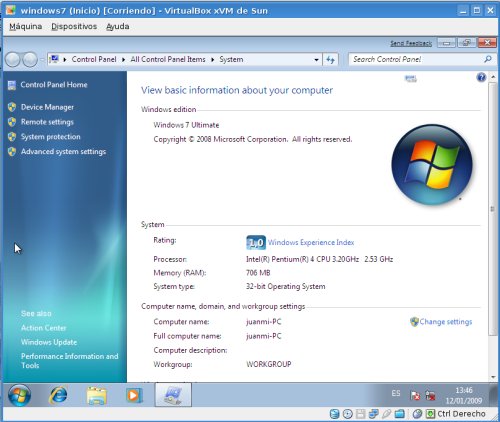
Task: Click Send Feedback link
Action: (411, 43)
